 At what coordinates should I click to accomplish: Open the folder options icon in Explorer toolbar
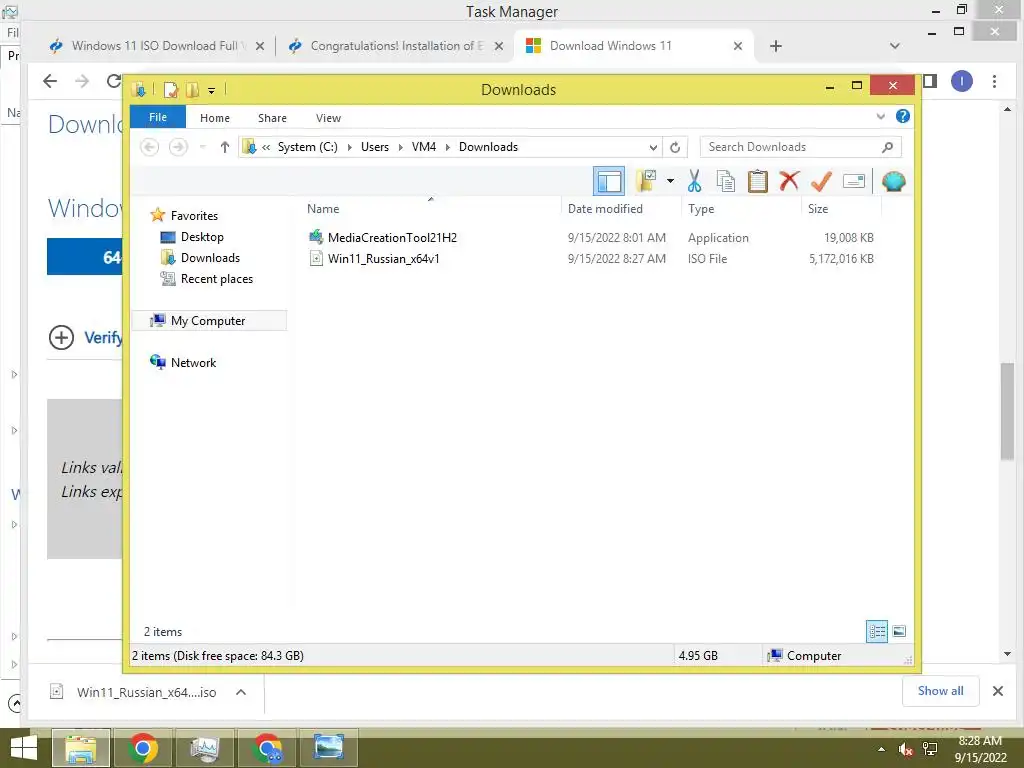pos(646,181)
